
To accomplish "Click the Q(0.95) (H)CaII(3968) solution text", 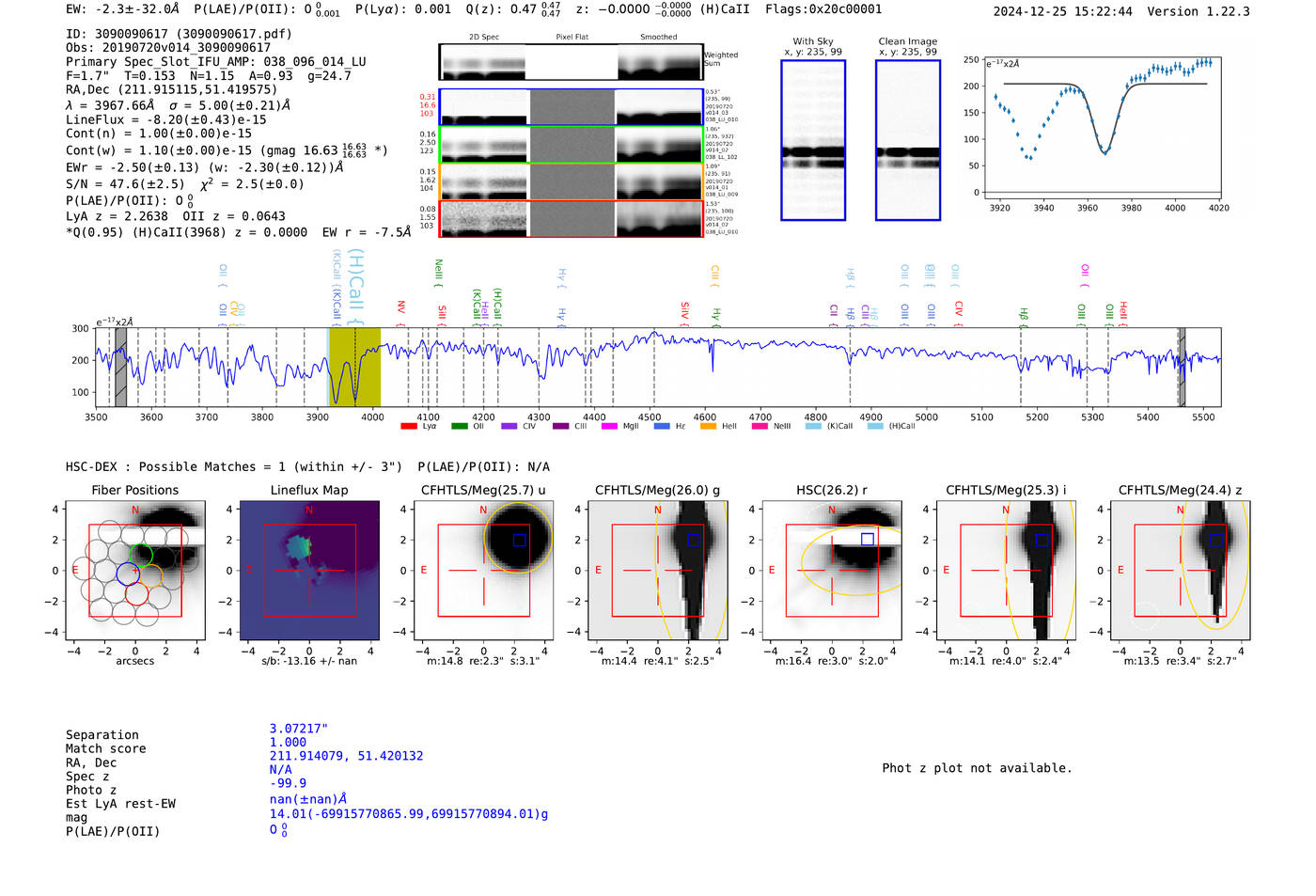I will click(x=238, y=232).
